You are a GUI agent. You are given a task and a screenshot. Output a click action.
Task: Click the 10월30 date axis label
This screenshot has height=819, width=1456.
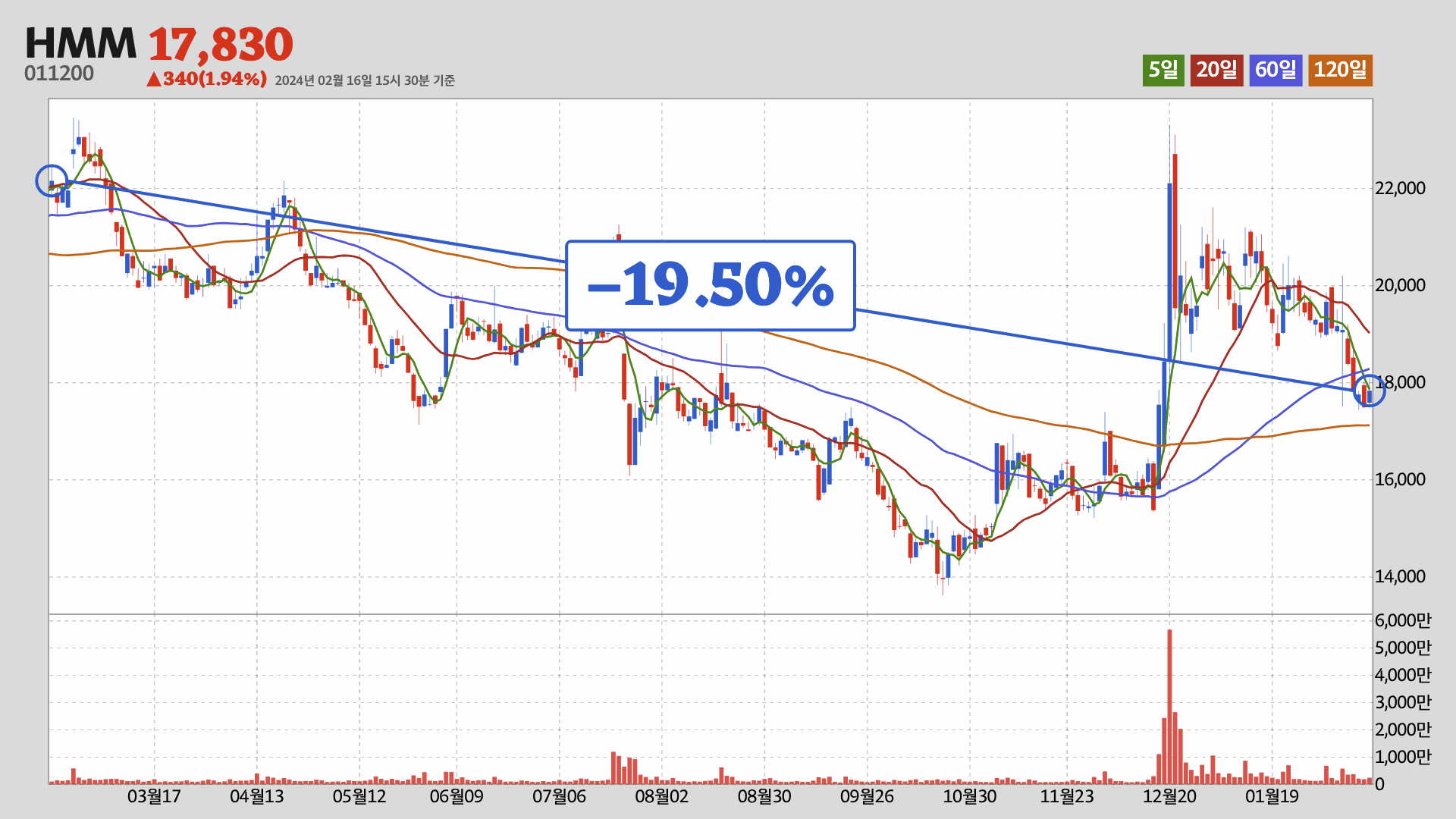(x=970, y=796)
